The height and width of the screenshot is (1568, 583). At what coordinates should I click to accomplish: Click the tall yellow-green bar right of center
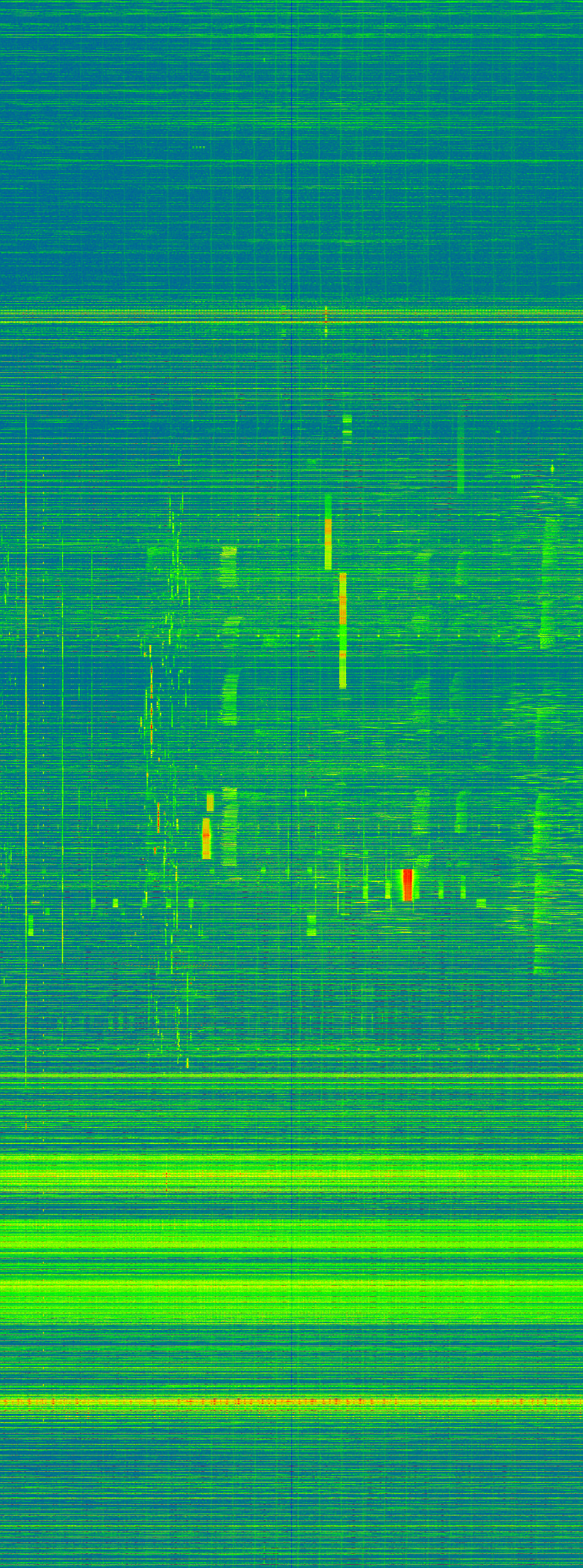[343, 630]
